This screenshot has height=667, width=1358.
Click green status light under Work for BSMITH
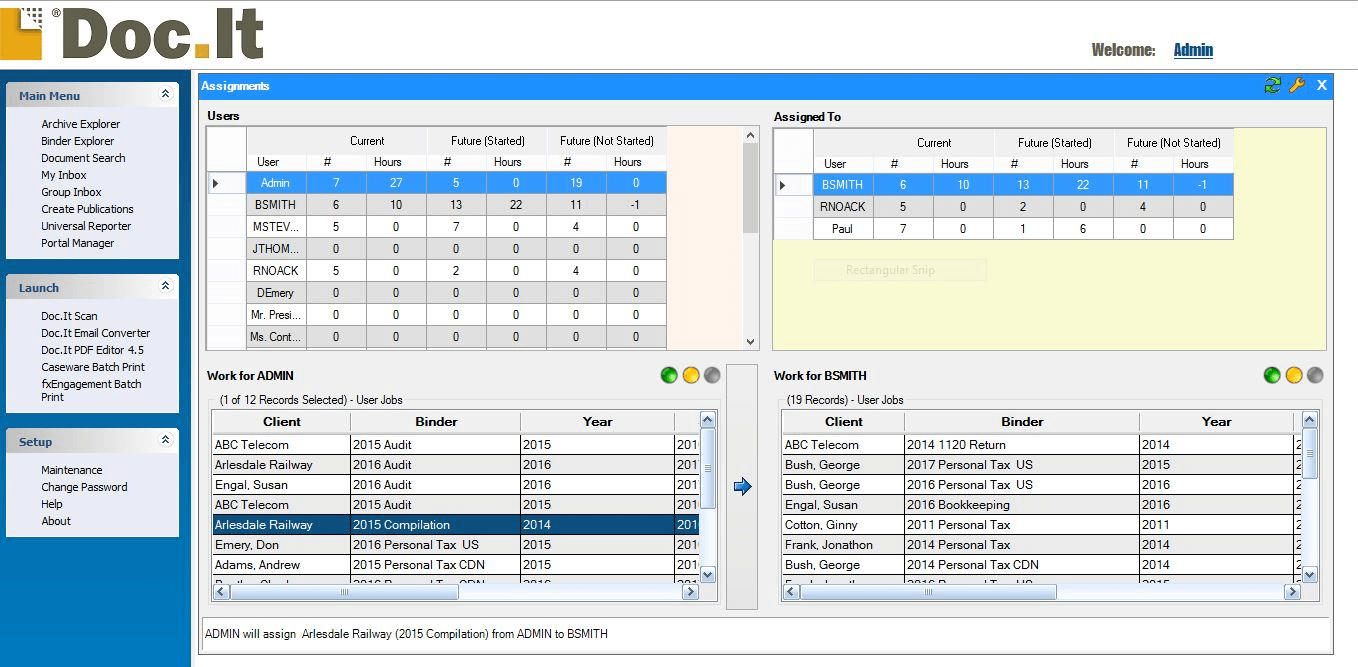pyautogui.click(x=1272, y=376)
